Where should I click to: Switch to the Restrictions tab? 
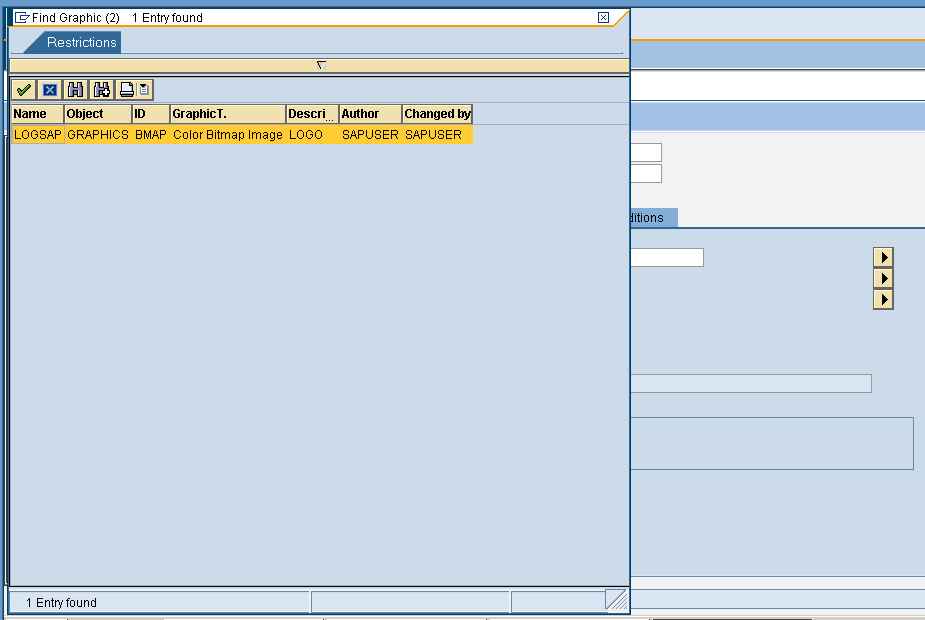pos(82,42)
